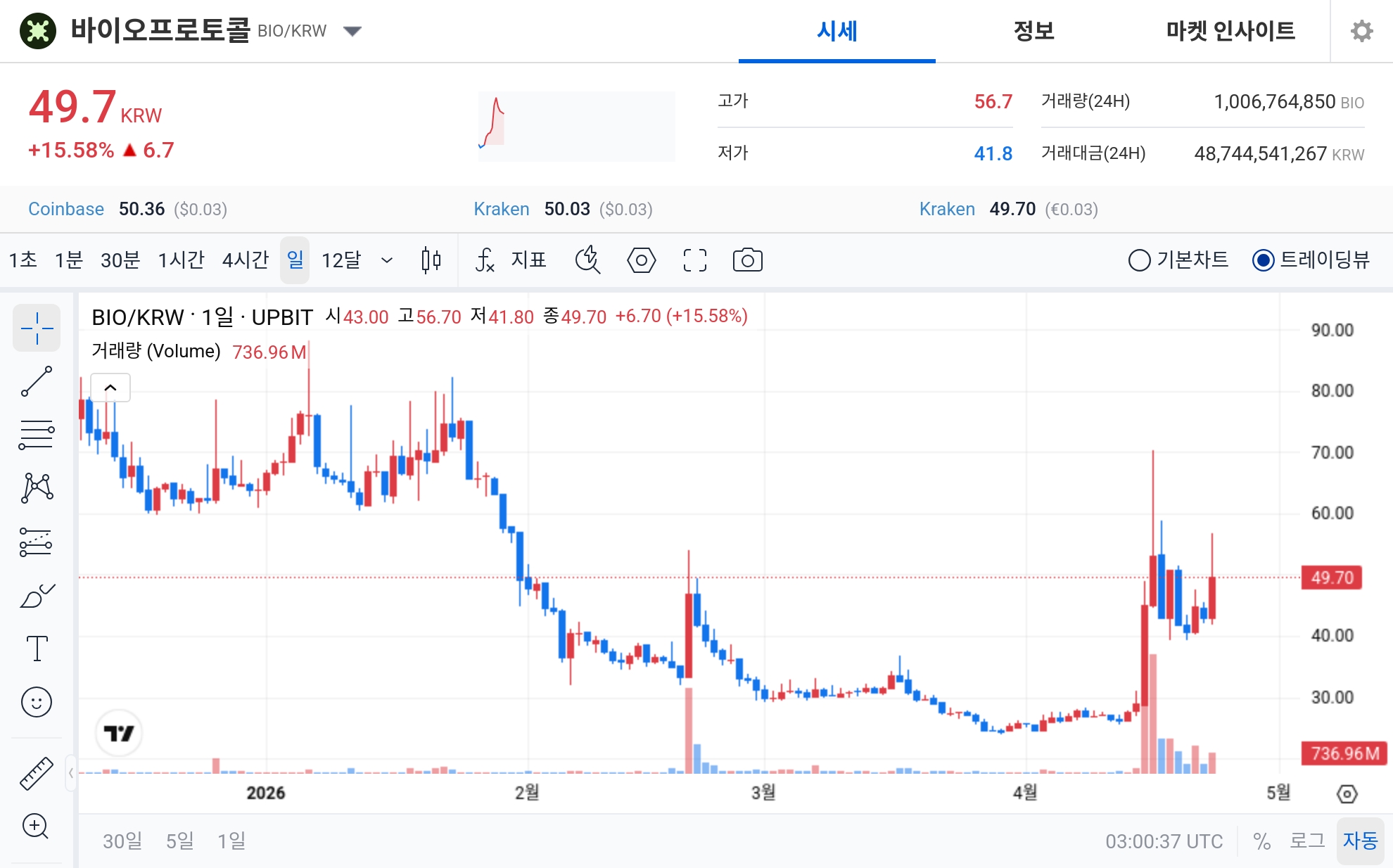Viewport: 1393px width, 868px height.
Task: Switch to the 정보 tab
Action: (1033, 31)
